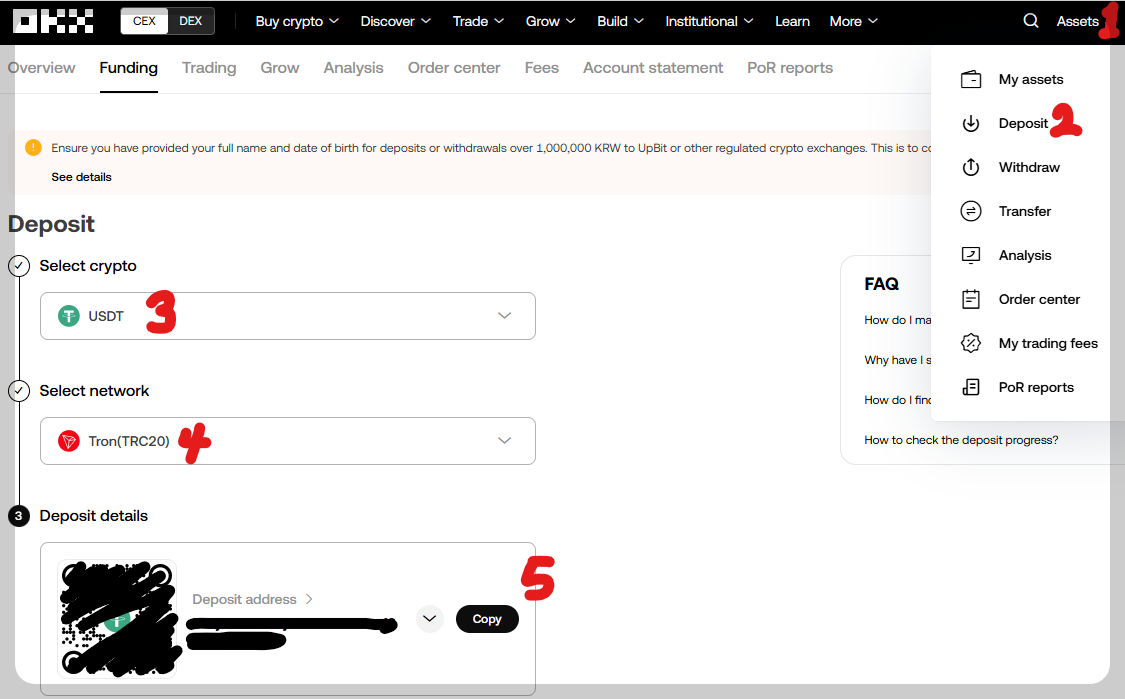Image resolution: width=1125 pixels, height=699 pixels.
Task: Open the Fees tab
Action: (542, 67)
